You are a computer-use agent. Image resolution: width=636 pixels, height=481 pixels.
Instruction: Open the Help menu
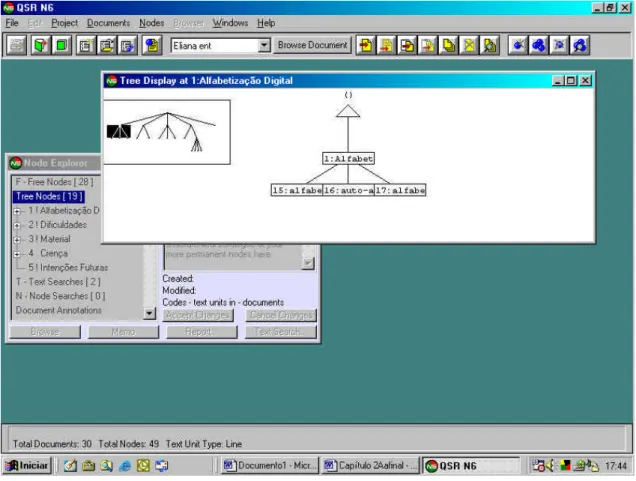266,23
